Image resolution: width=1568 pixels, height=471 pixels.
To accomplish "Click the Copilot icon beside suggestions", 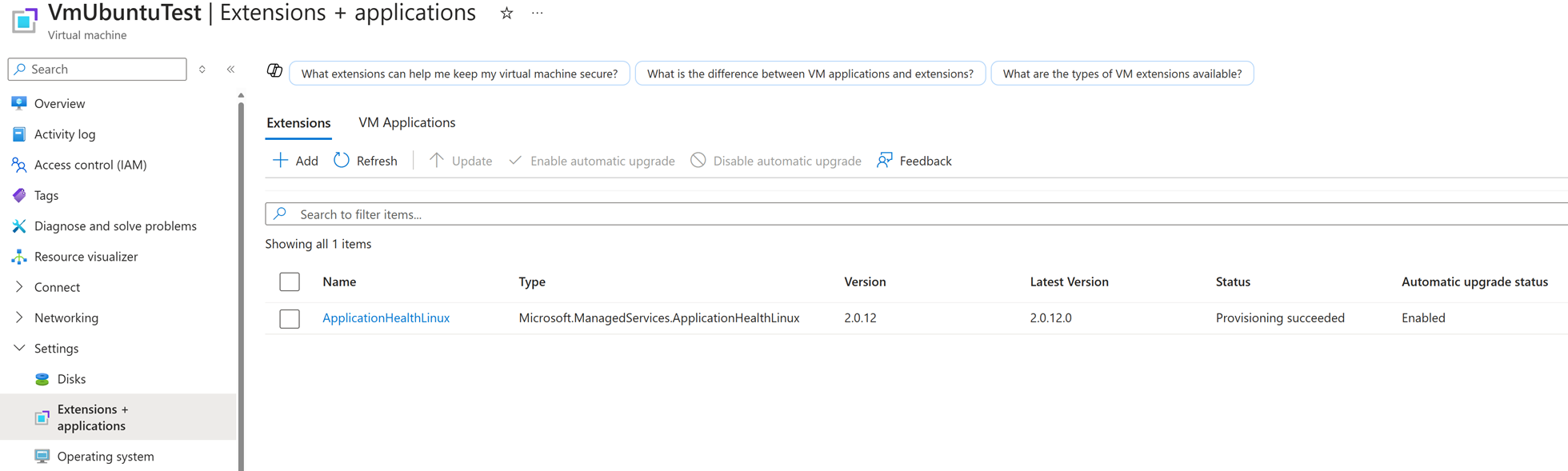I will click(x=274, y=71).
